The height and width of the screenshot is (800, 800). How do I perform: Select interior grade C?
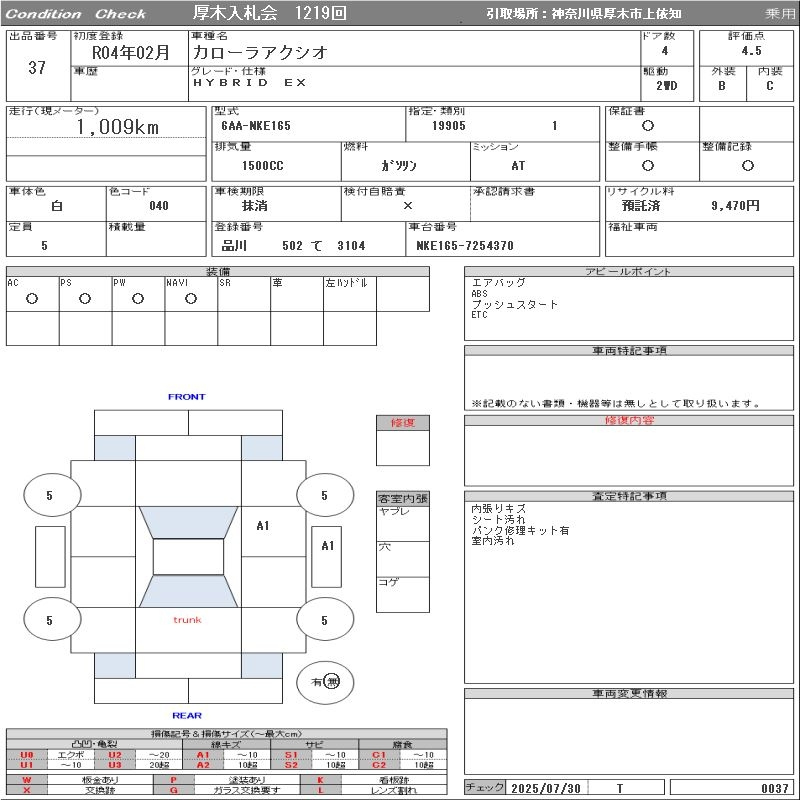point(769,86)
